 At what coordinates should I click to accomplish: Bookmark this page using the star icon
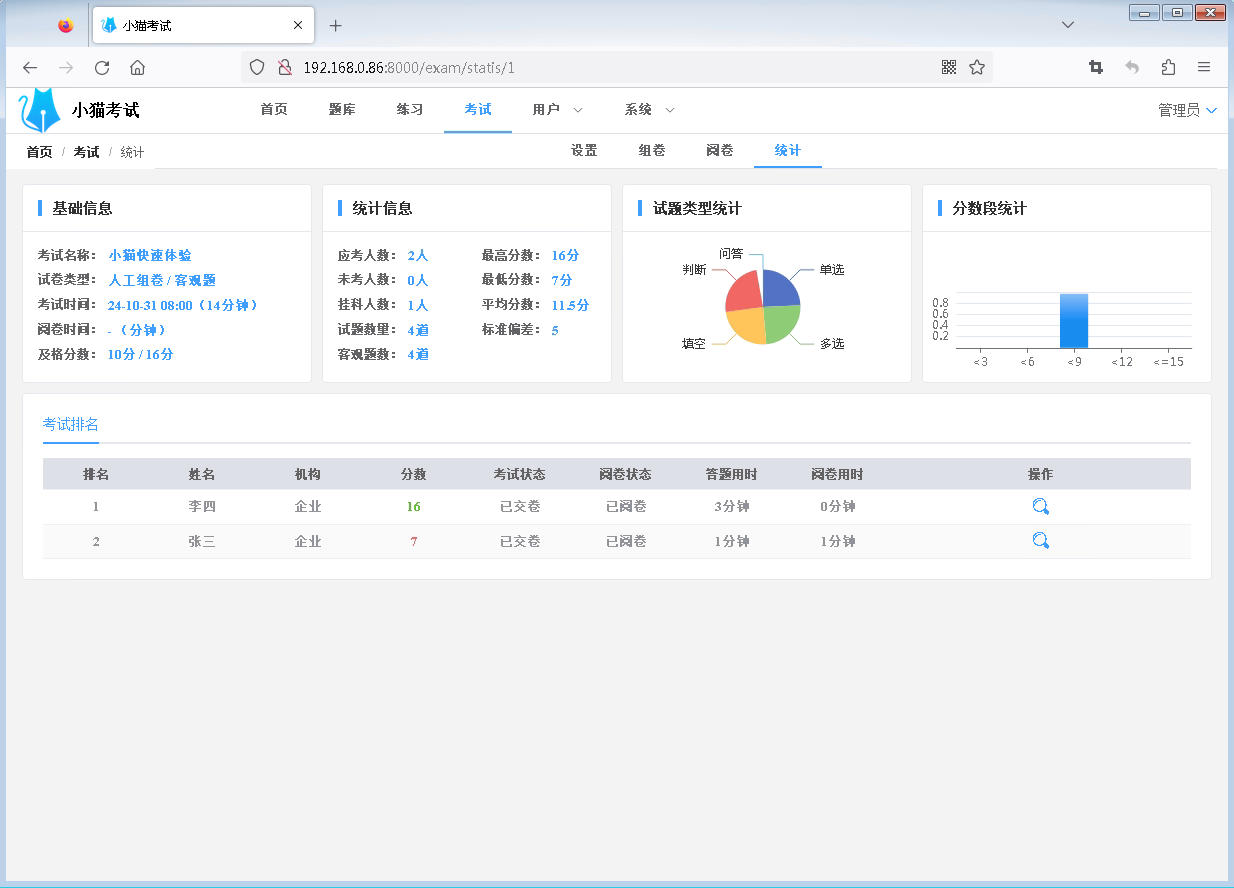[977, 67]
